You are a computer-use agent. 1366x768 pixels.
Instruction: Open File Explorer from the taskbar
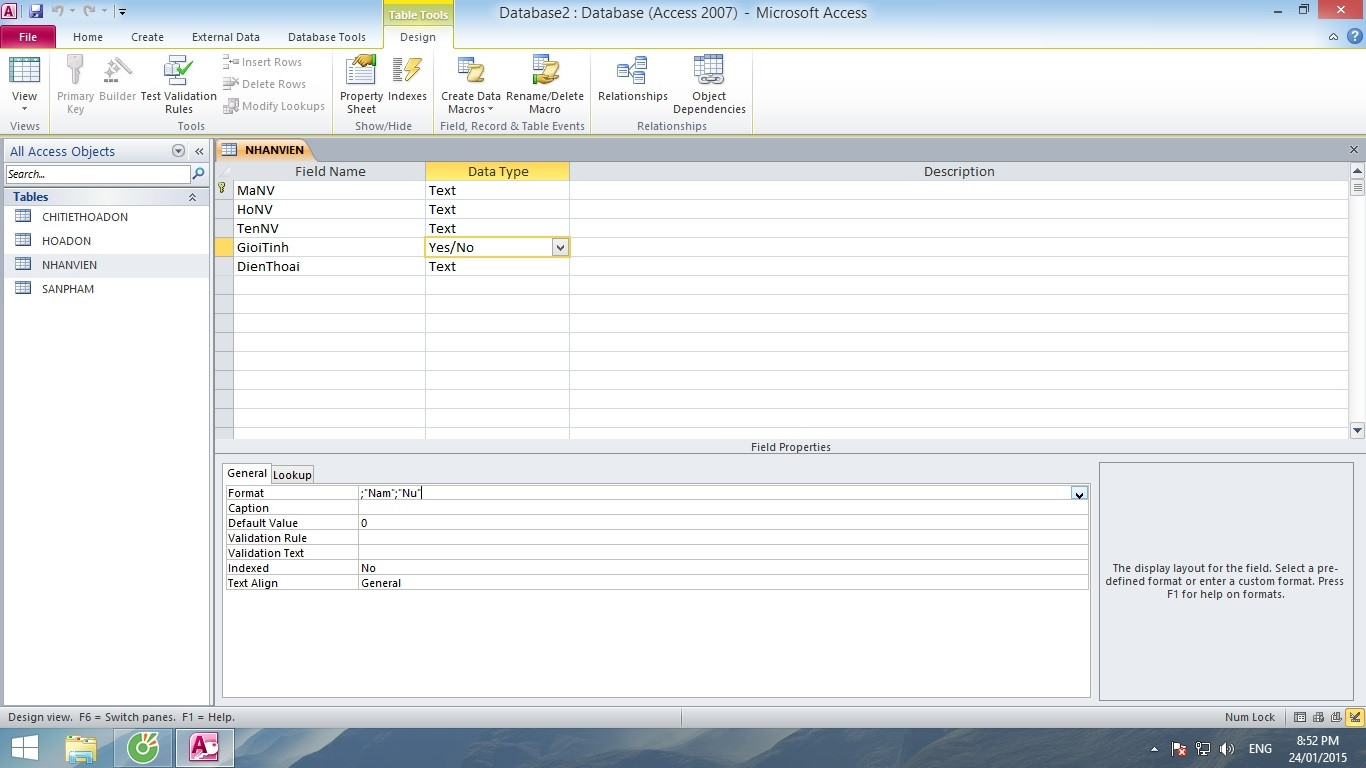[81, 748]
